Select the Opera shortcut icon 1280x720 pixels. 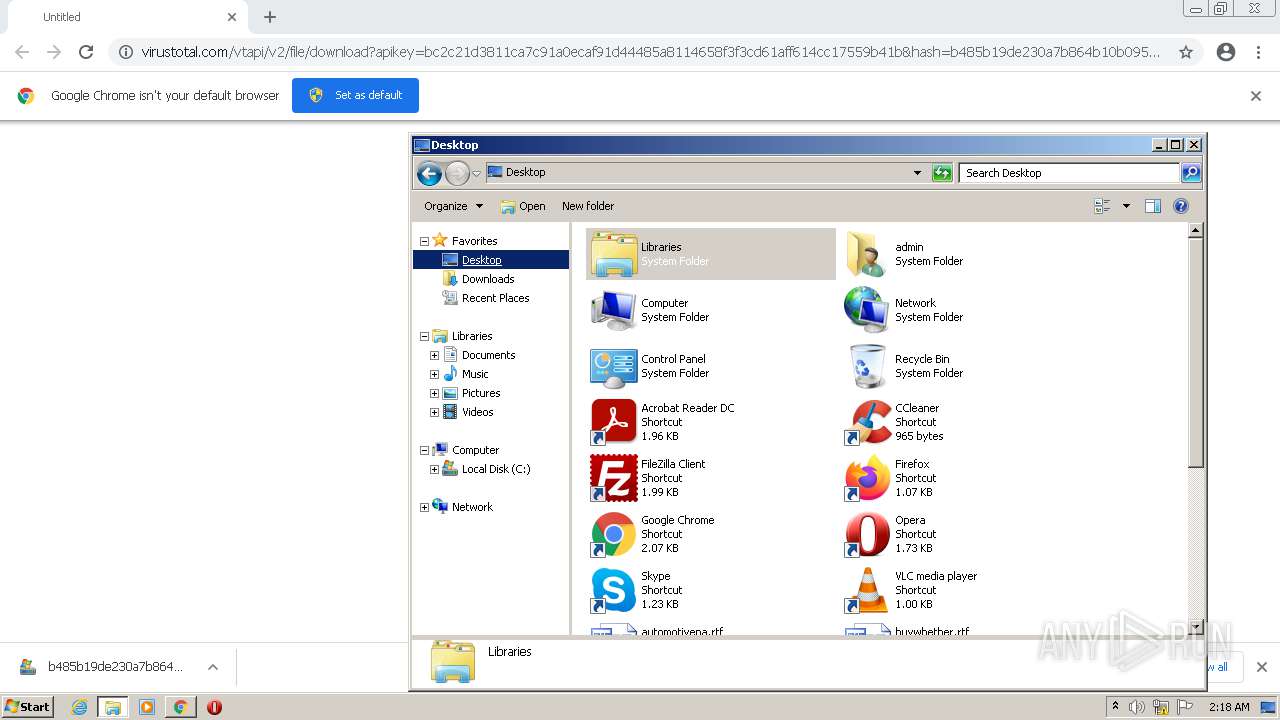pyautogui.click(x=867, y=534)
